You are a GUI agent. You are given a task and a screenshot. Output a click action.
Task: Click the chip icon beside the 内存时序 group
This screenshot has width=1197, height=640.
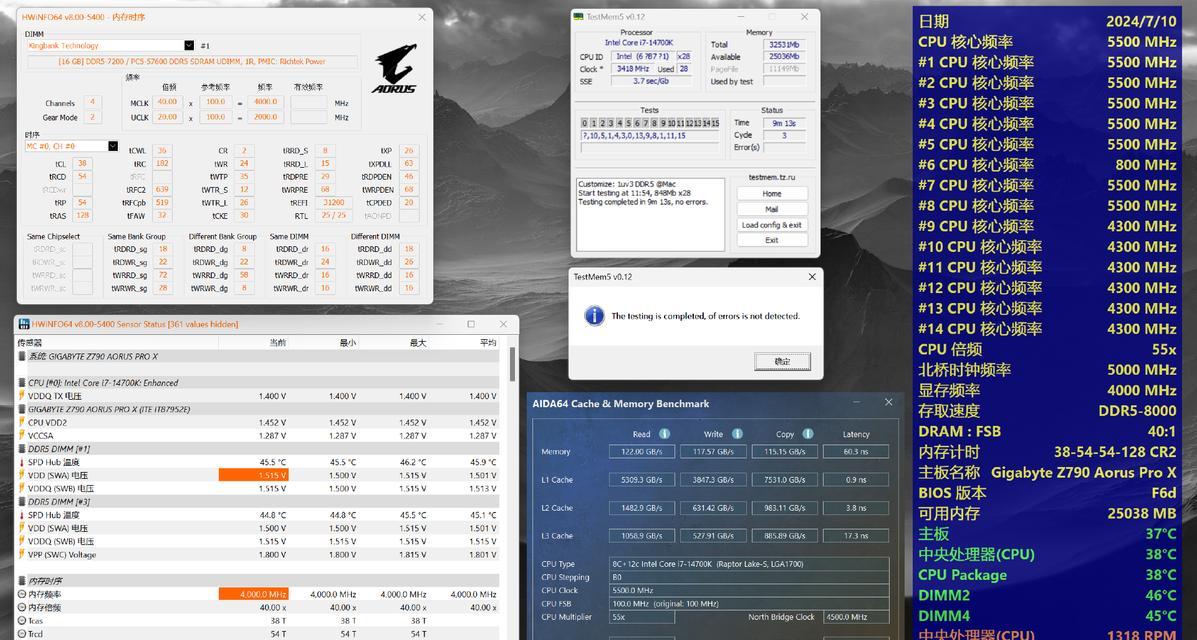(21, 581)
